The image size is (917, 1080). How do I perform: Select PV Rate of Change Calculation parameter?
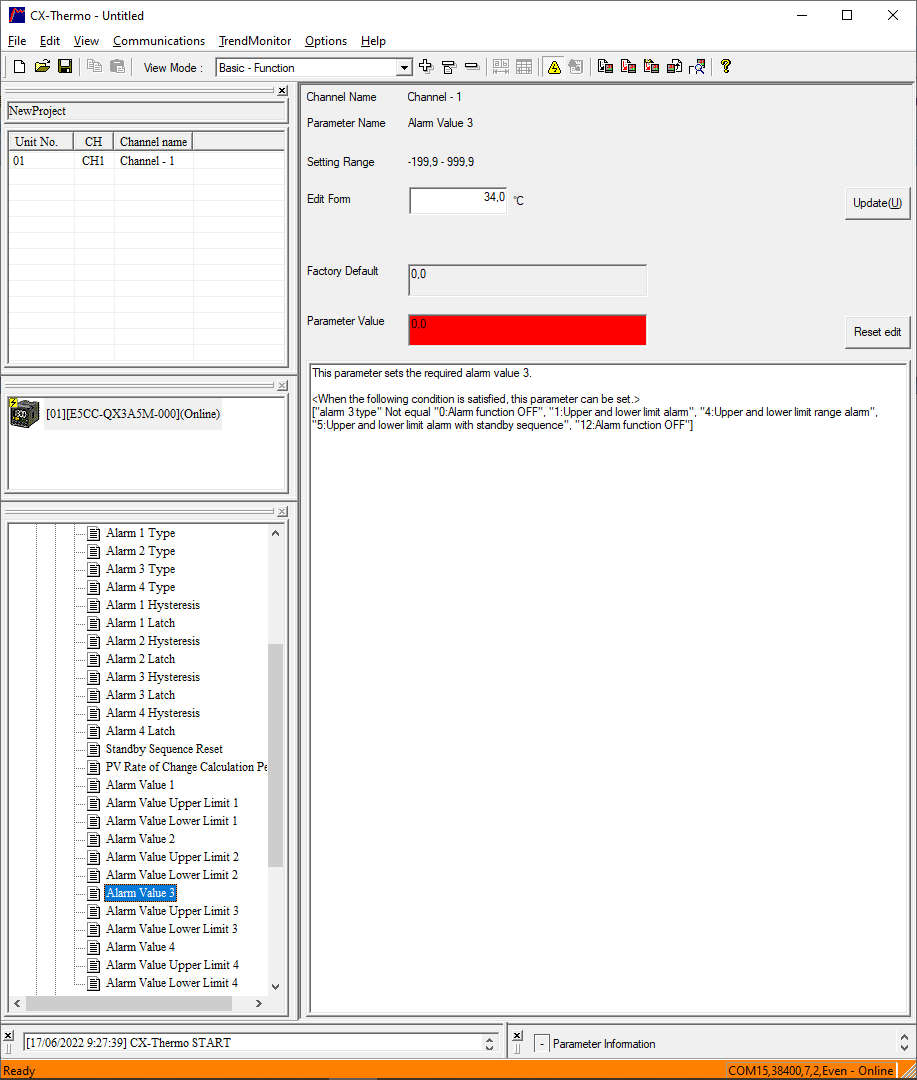click(x=186, y=767)
